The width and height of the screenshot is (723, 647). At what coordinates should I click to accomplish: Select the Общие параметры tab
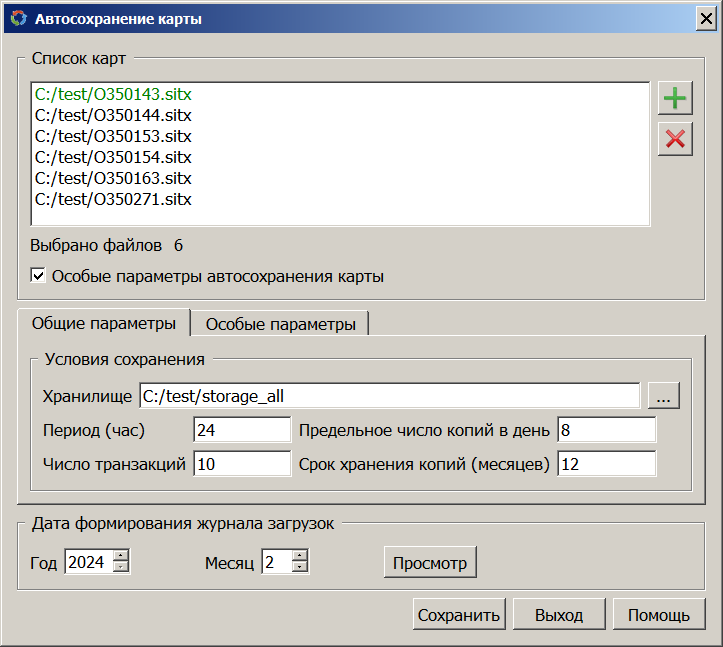point(104,323)
